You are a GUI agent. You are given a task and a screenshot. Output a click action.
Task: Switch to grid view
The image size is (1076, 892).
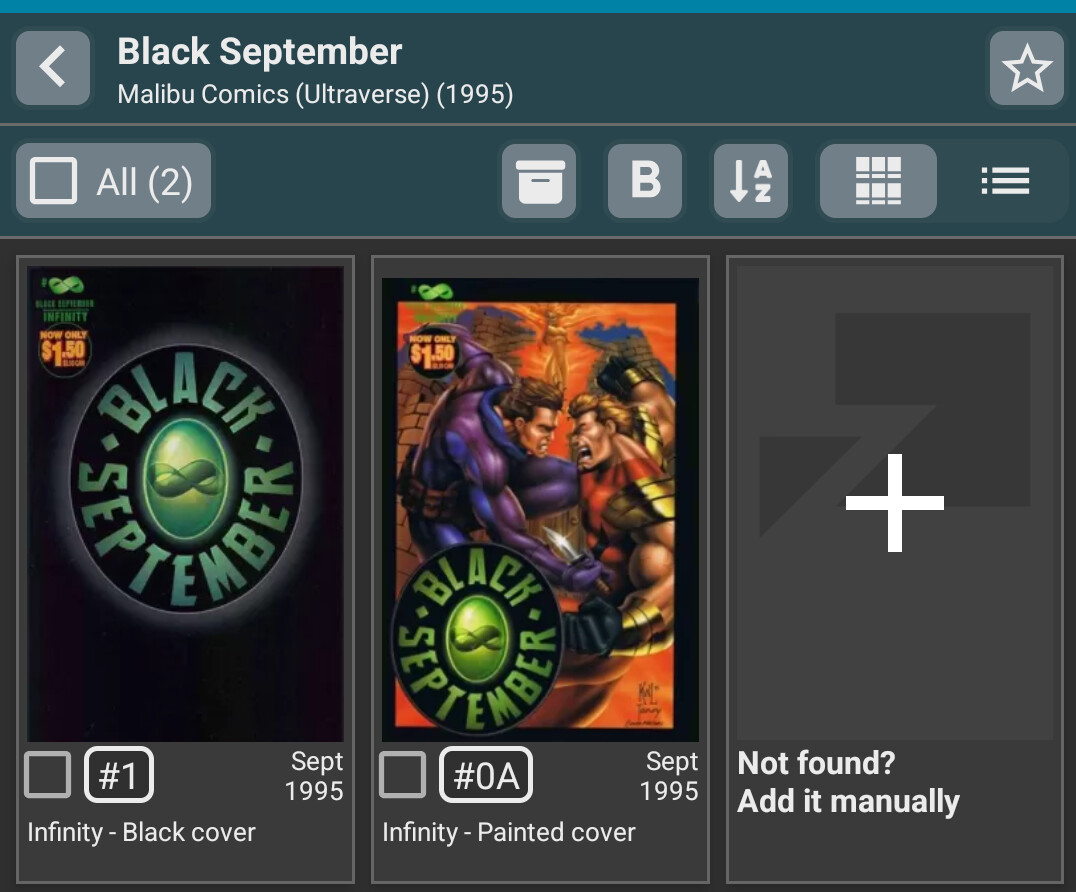(878, 181)
